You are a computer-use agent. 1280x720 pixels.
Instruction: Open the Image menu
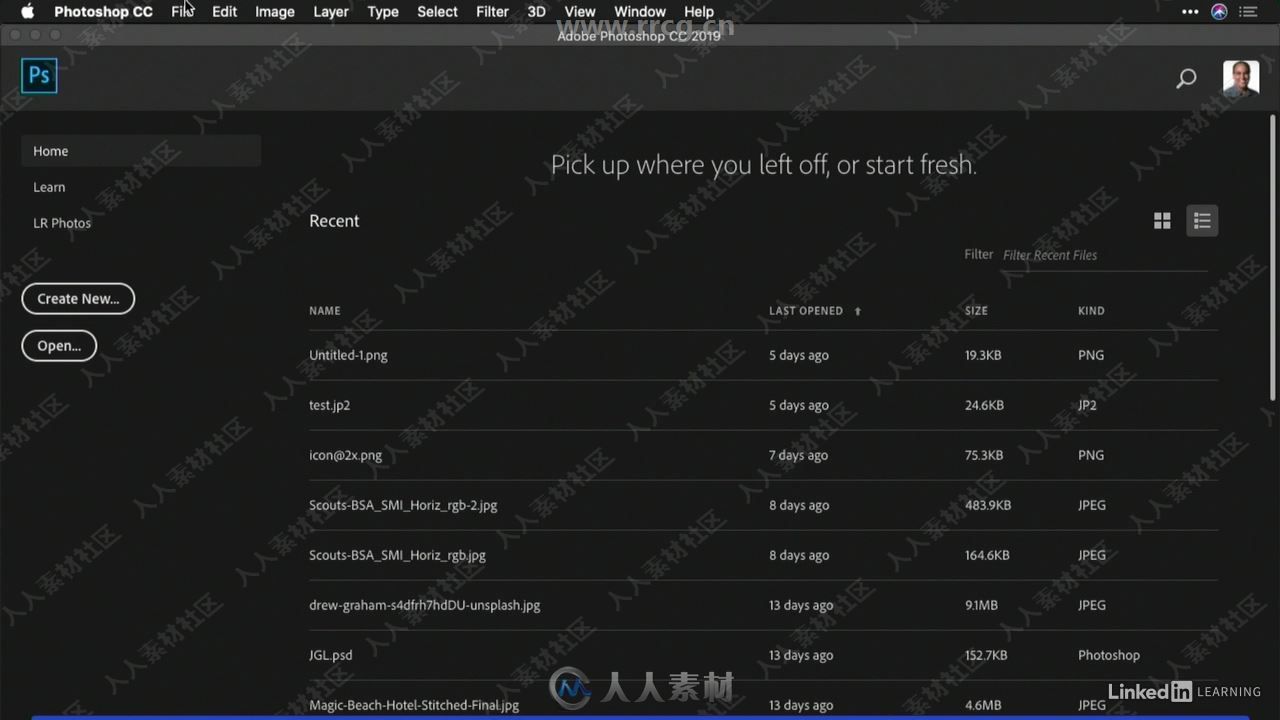[x=275, y=12]
